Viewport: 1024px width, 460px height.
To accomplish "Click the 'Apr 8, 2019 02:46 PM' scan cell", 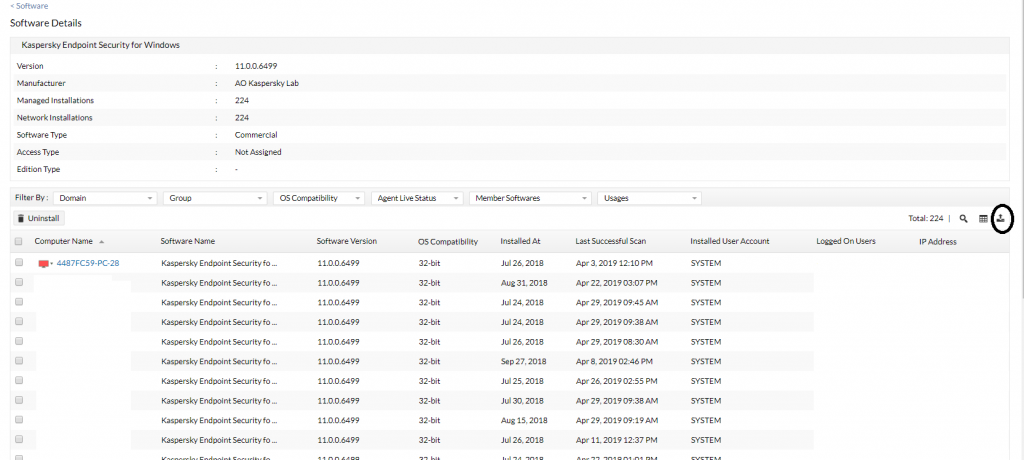I will 615,361.
